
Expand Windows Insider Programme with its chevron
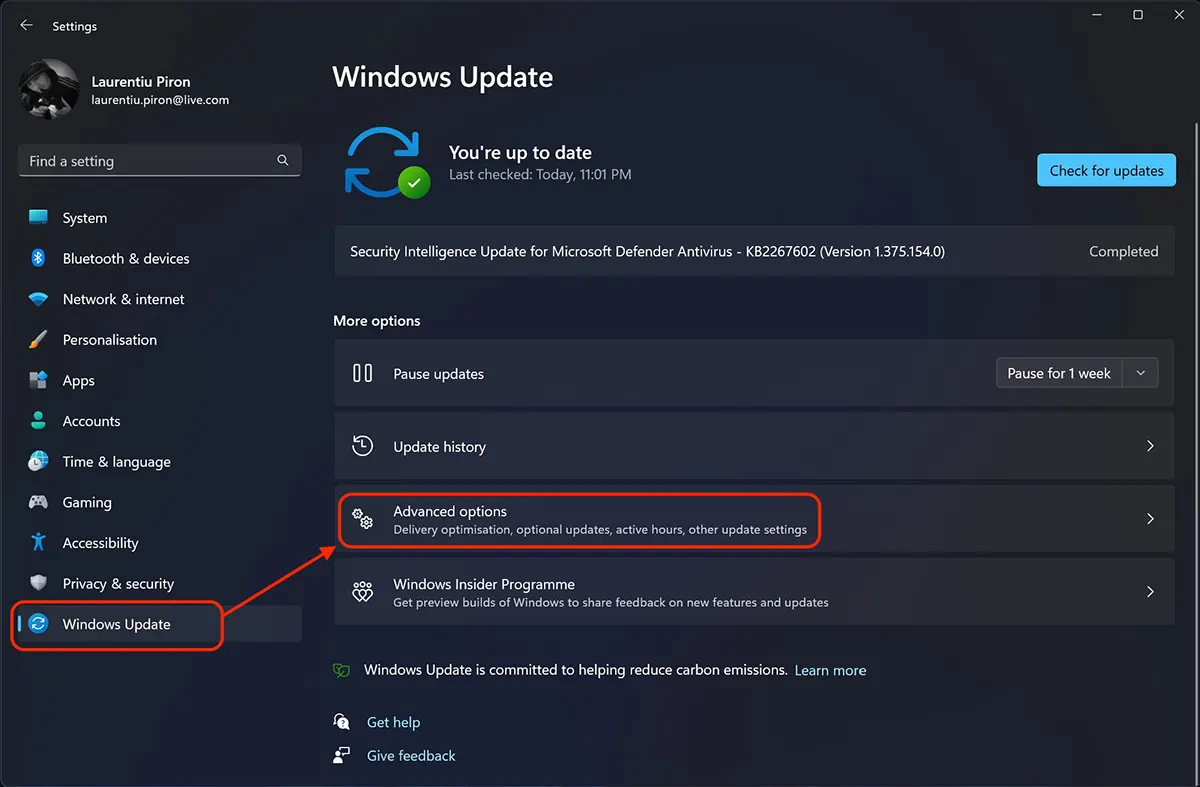[x=1150, y=592]
